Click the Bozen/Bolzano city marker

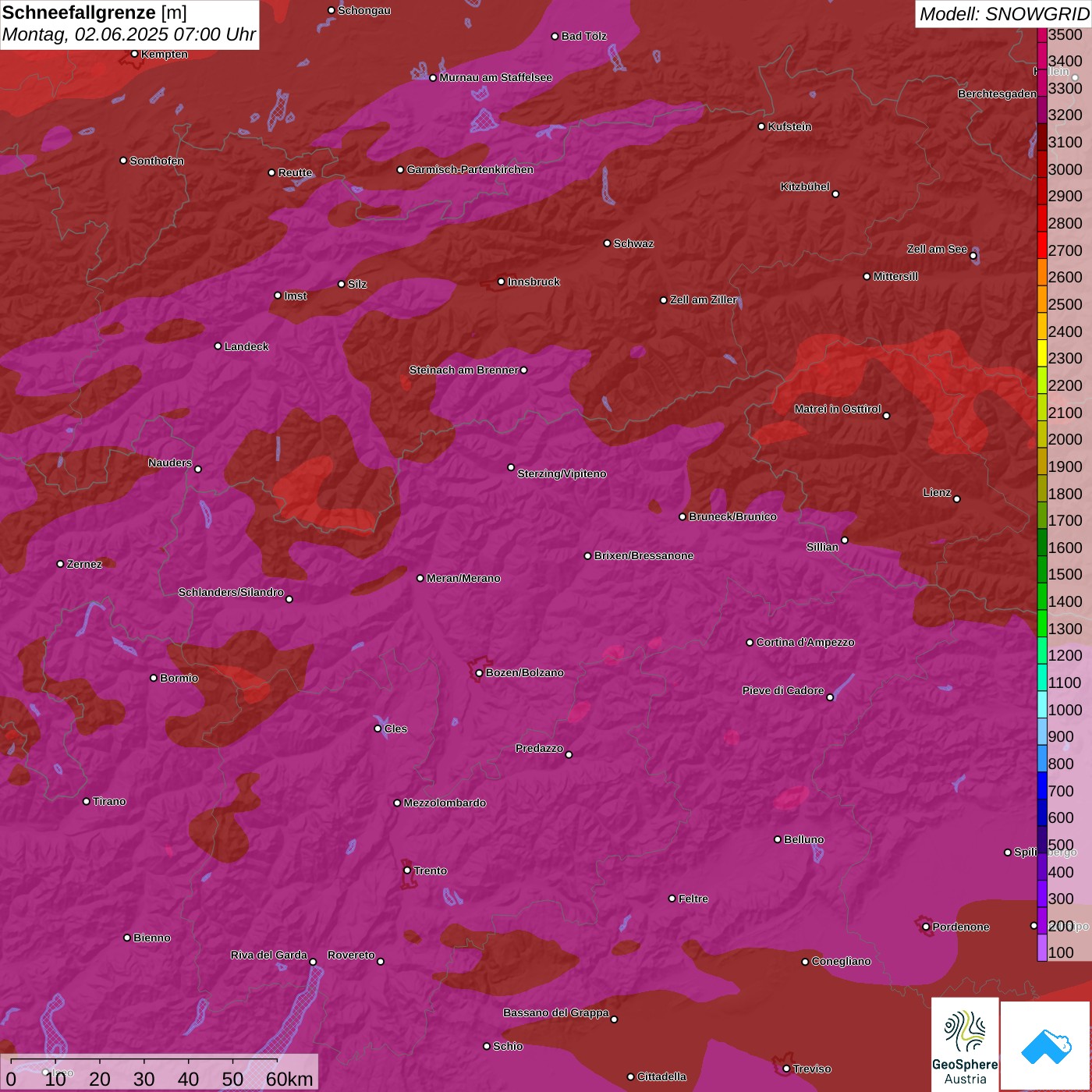(x=480, y=672)
